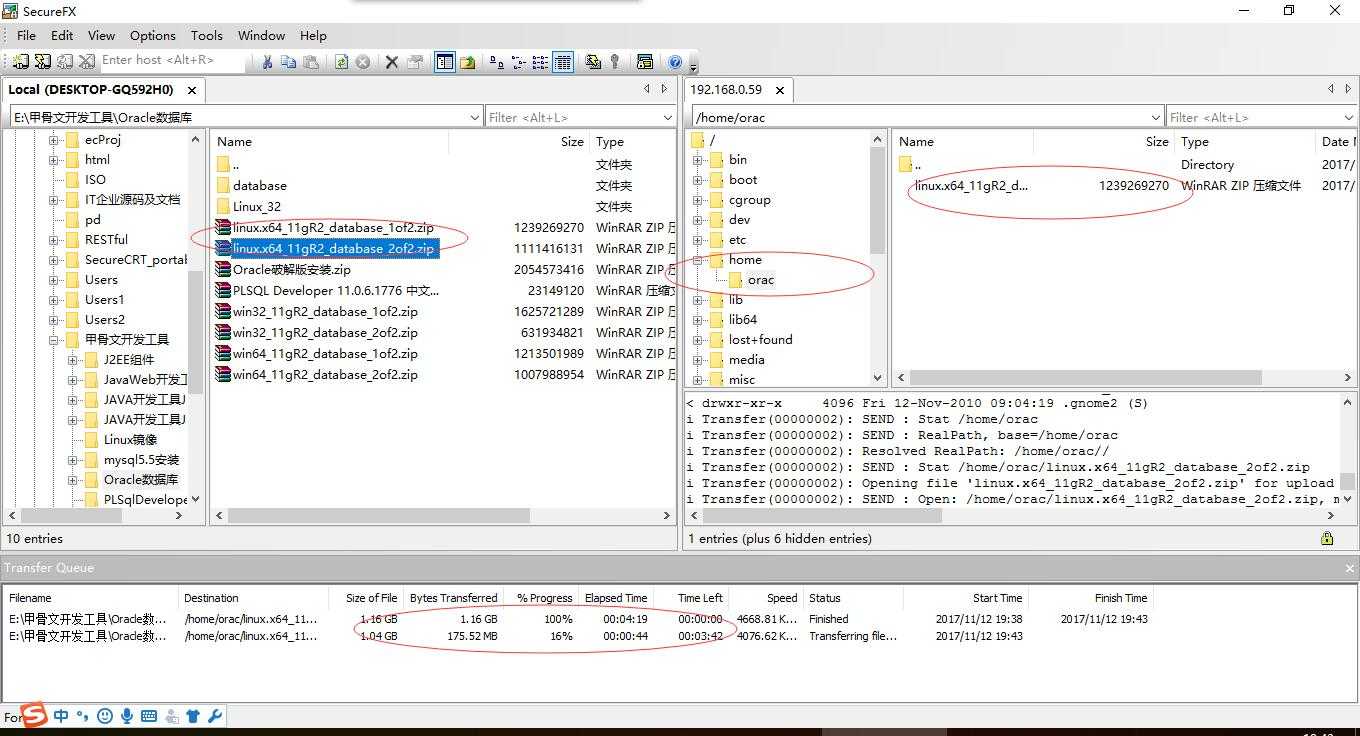Select Oracle破解版安装.zip file

coord(292,270)
